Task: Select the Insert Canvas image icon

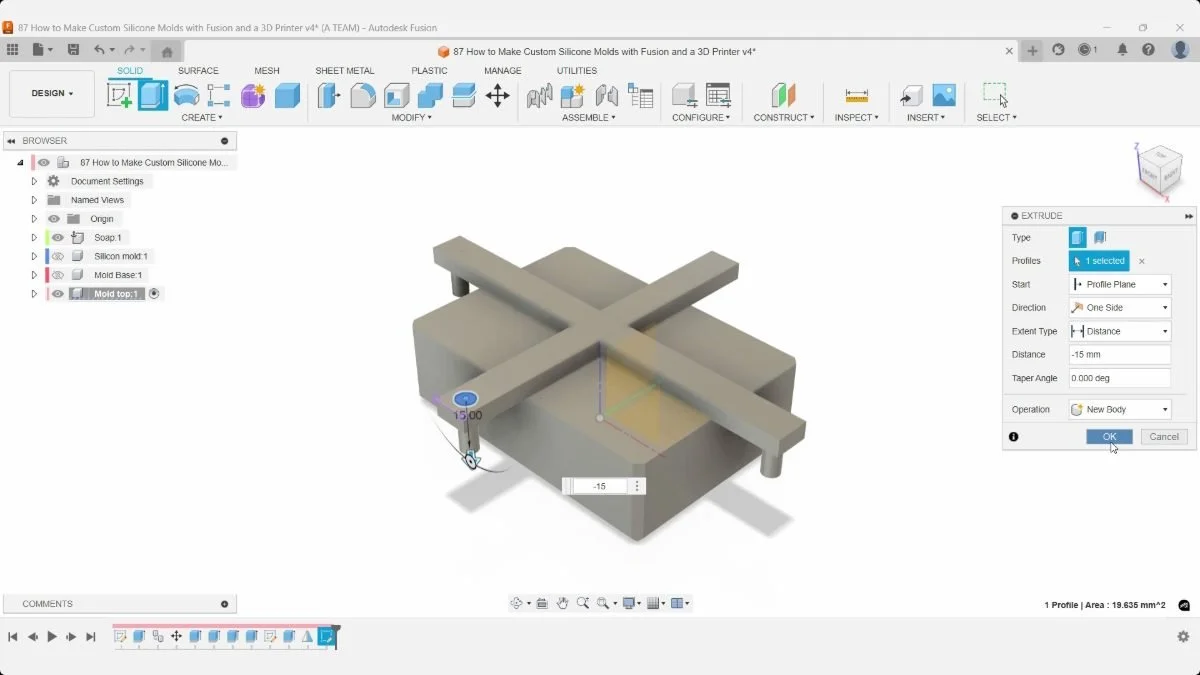Action: click(x=944, y=95)
